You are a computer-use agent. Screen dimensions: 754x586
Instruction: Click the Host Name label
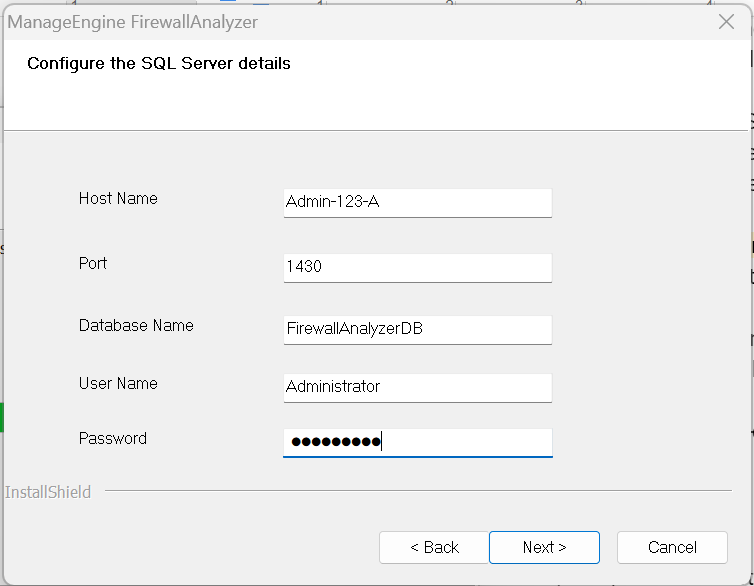pos(118,199)
